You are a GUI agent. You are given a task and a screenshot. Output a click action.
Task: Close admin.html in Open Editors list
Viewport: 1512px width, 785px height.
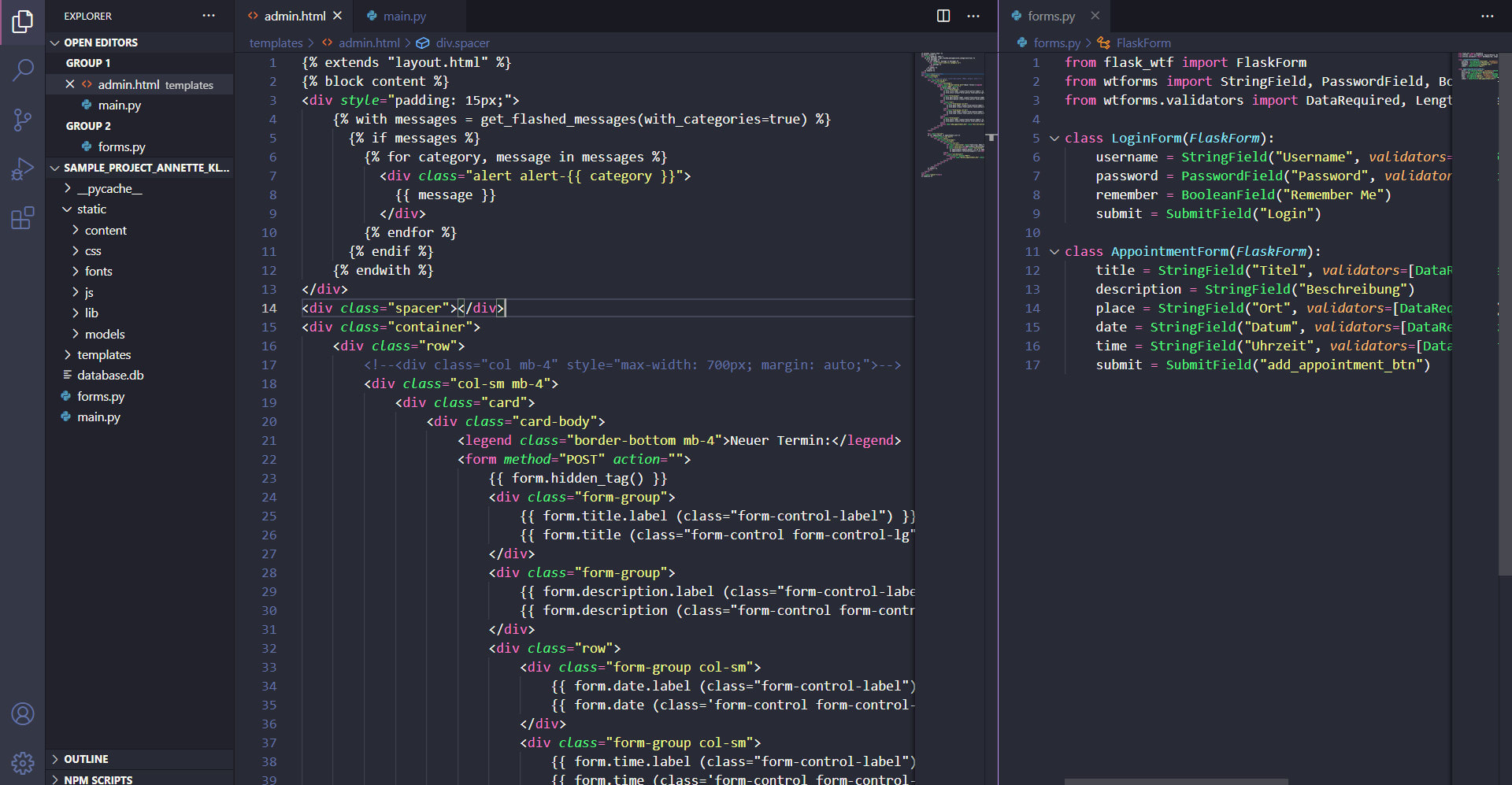(x=69, y=84)
